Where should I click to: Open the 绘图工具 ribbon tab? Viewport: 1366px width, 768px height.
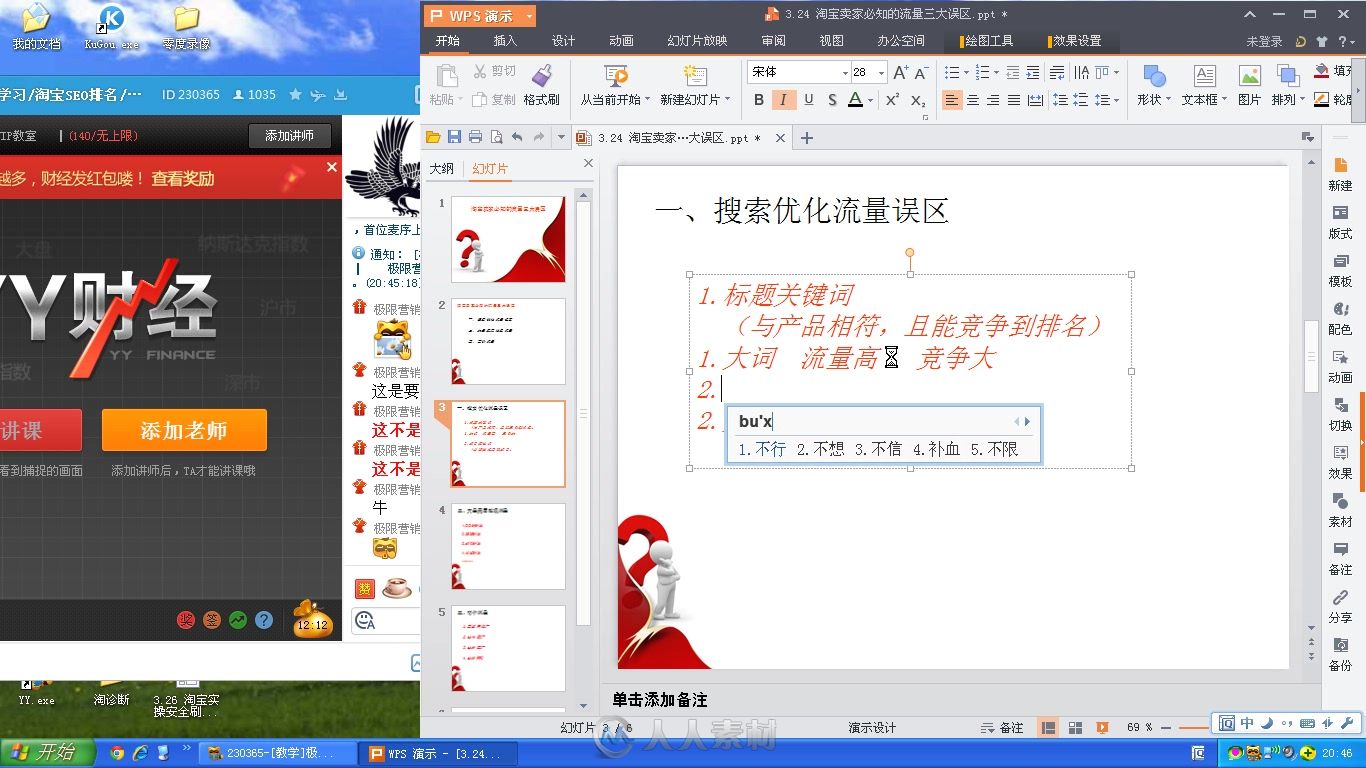(987, 41)
